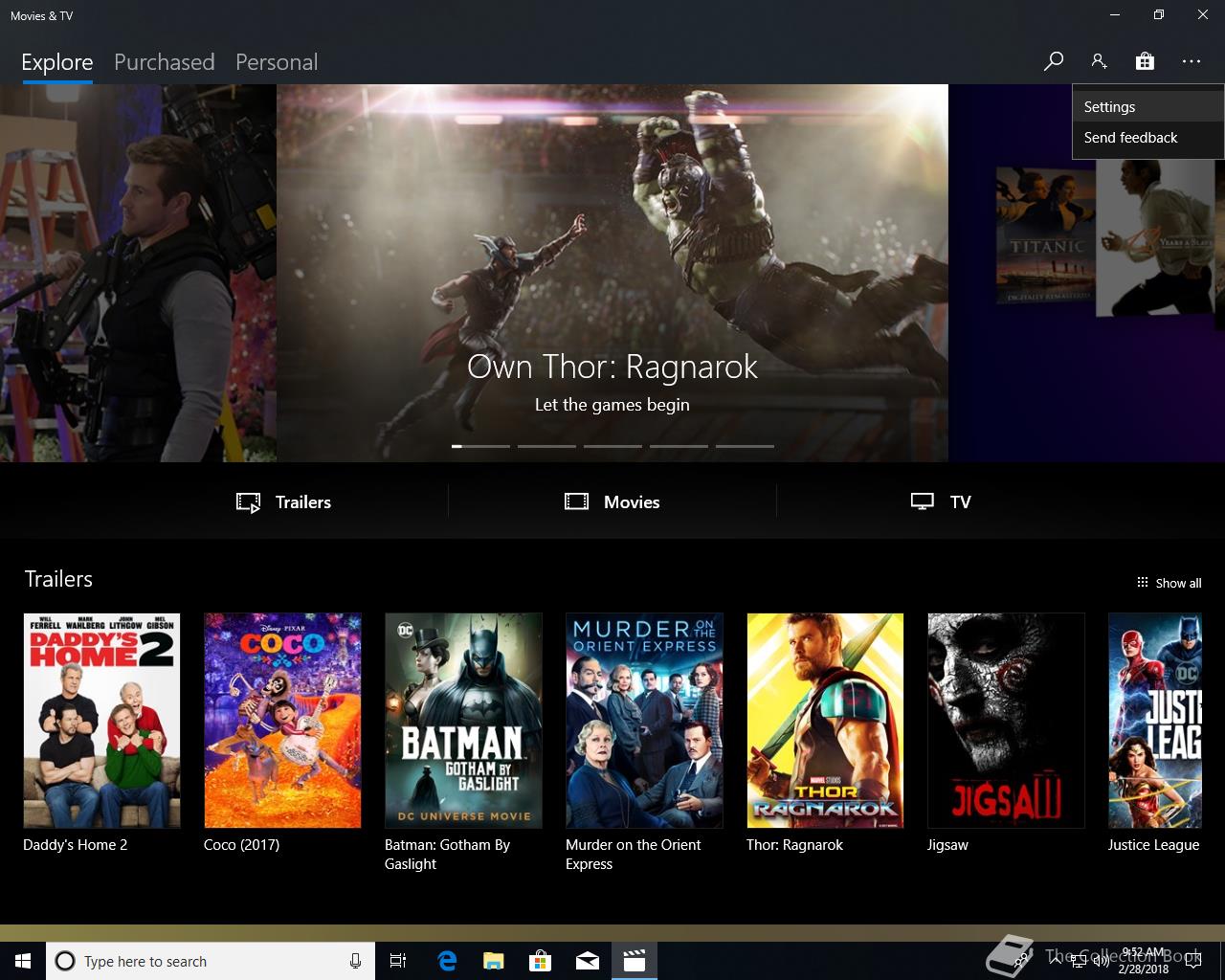
Task: Open Task View on the taskbar
Action: pyautogui.click(x=398, y=961)
